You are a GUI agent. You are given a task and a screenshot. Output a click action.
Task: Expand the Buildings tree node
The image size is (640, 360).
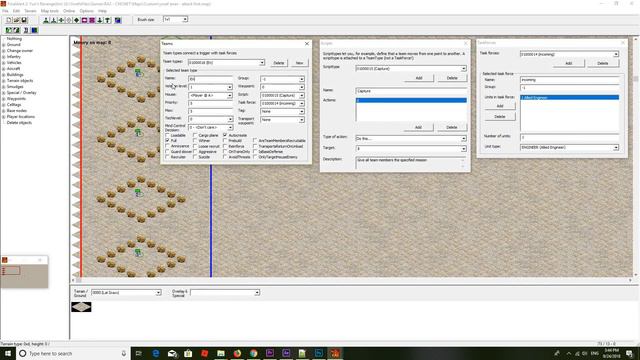(4, 75)
